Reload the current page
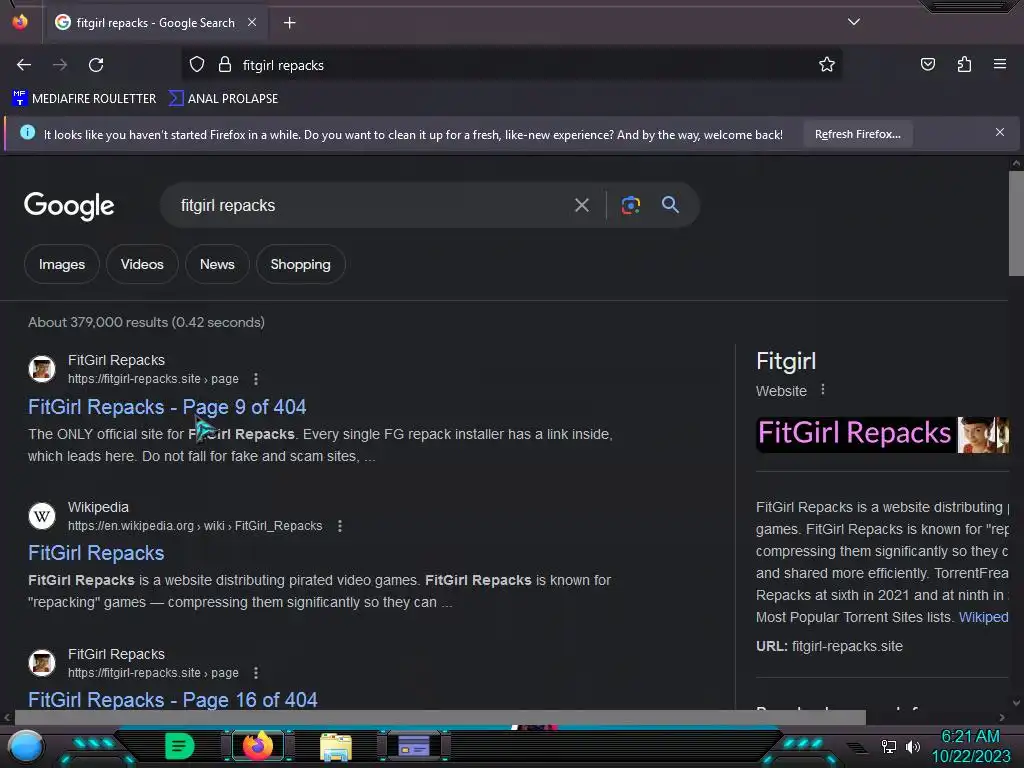1024x768 pixels. coord(96,65)
